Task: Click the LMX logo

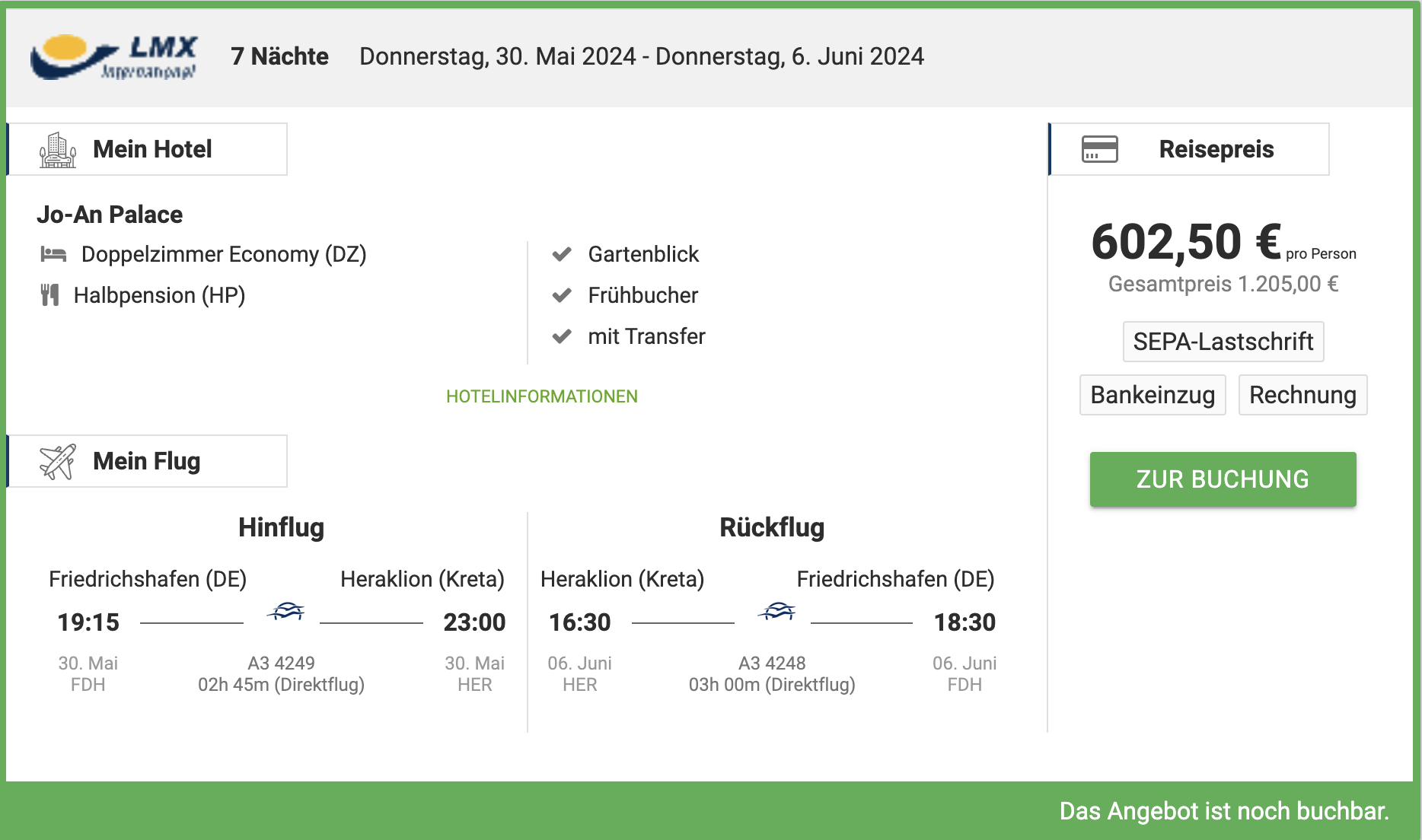Action: click(x=114, y=57)
